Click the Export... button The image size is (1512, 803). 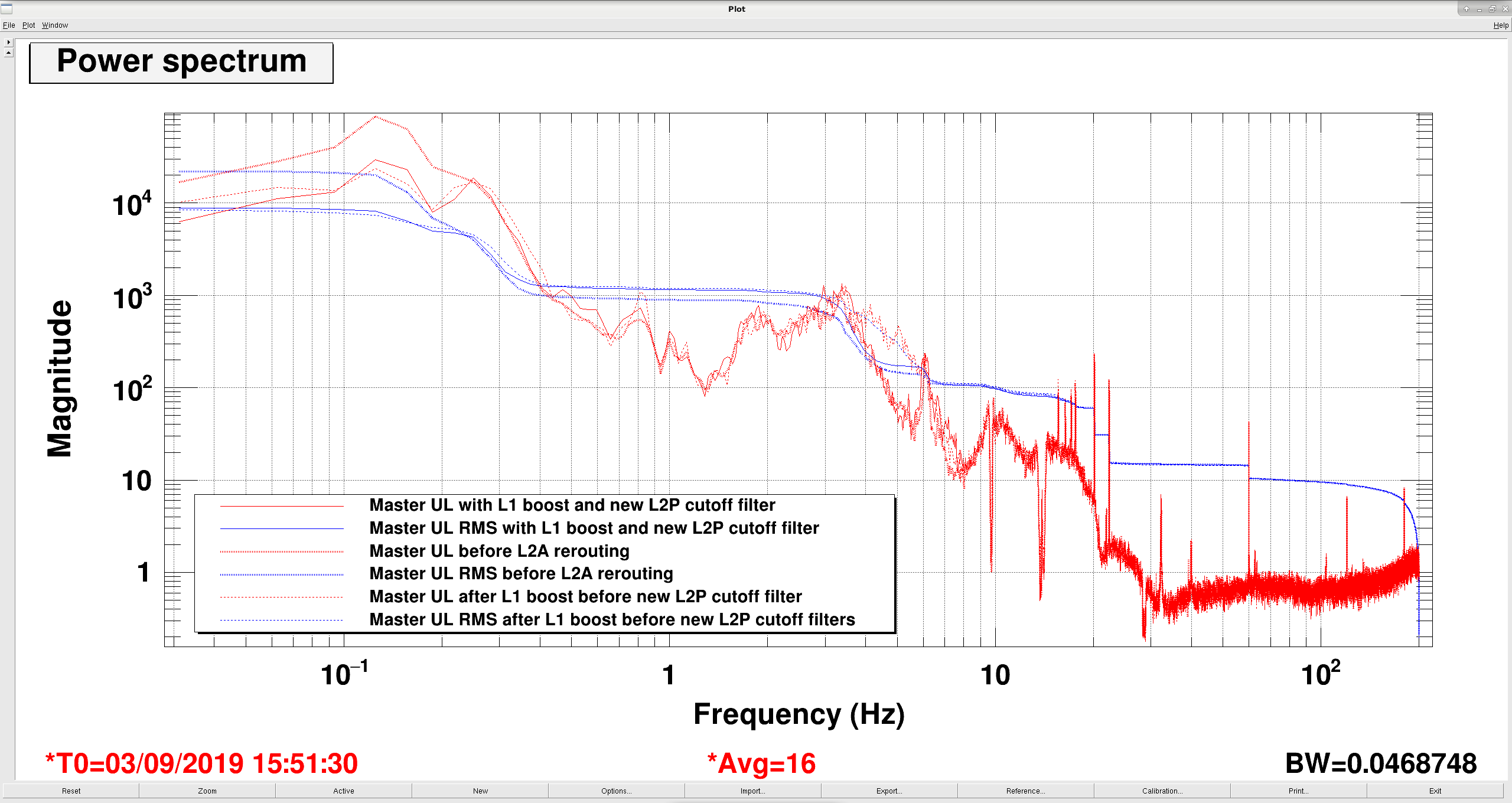(x=889, y=791)
